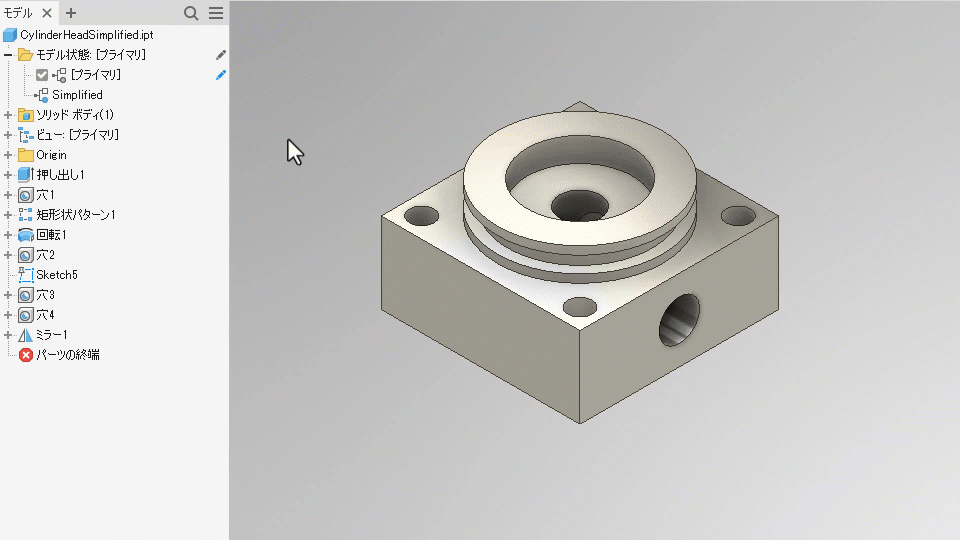Expand the 回転1 feature

pyautogui.click(x=8, y=235)
